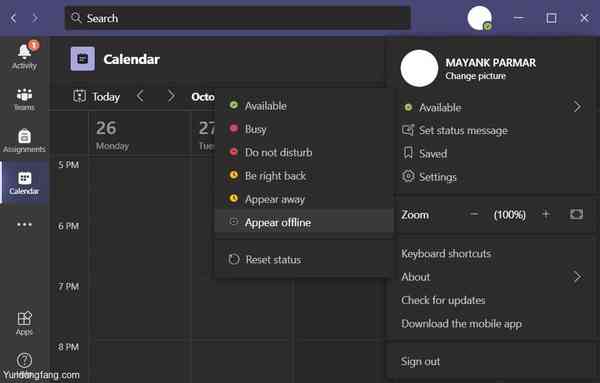
Task: Expand the About submenu chevron
Action: 577,277
